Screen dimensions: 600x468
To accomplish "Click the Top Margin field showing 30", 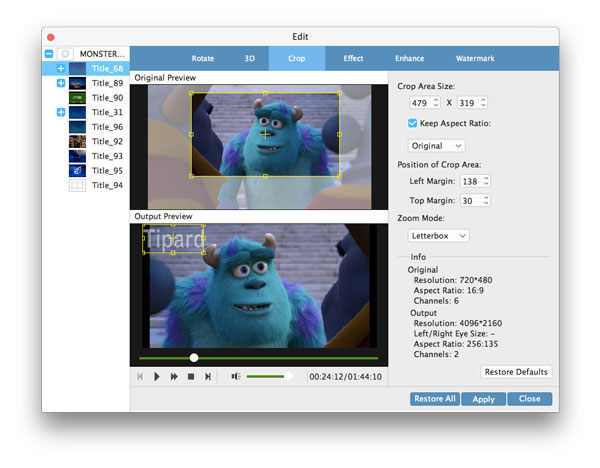I will point(471,201).
